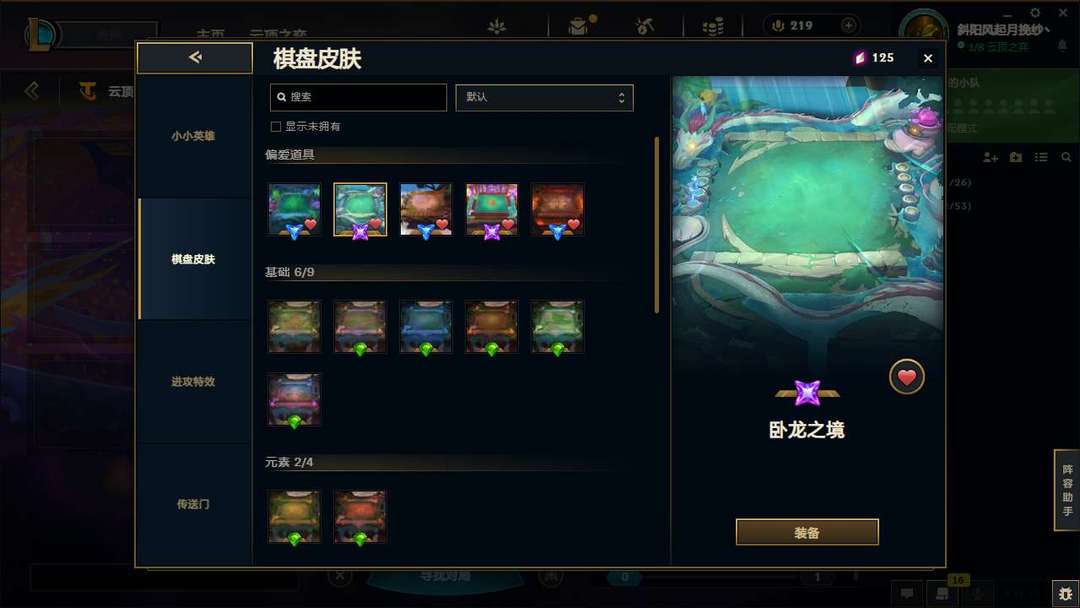The width and height of the screenshot is (1080, 608).
Task: Select the purple arena in 基础 section
Action: coord(294,400)
